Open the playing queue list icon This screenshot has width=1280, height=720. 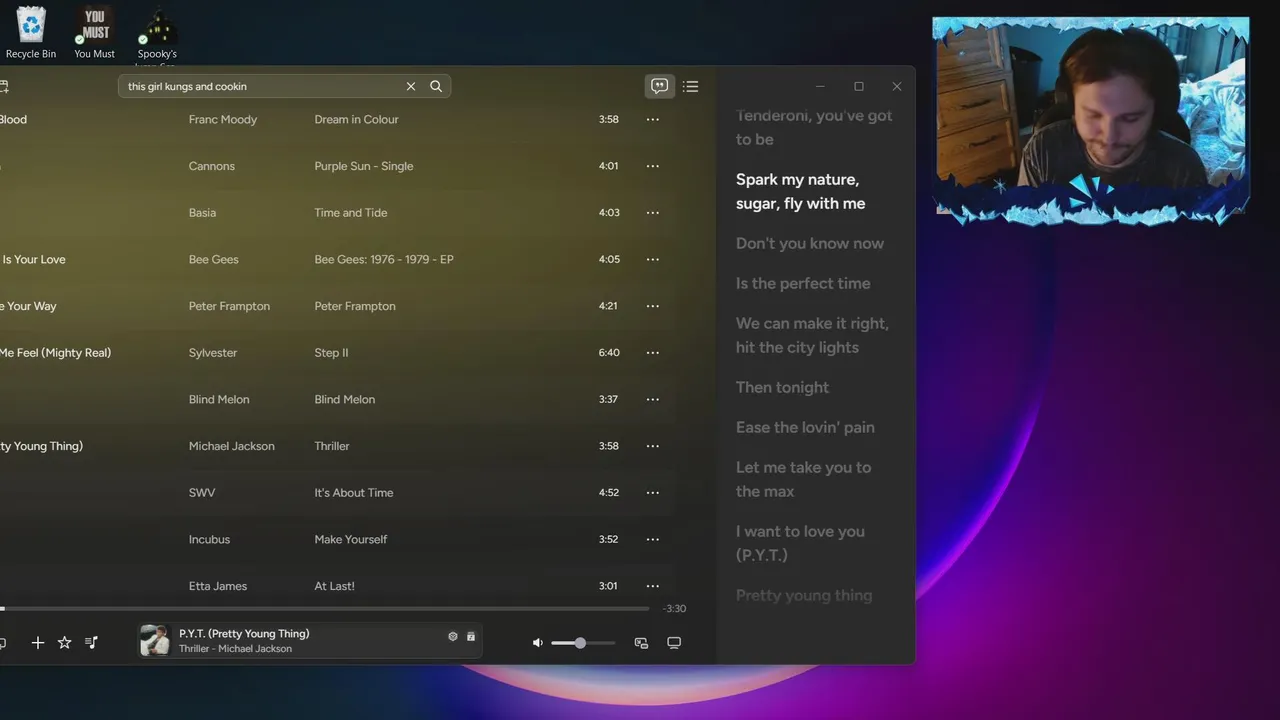(x=690, y=86)
